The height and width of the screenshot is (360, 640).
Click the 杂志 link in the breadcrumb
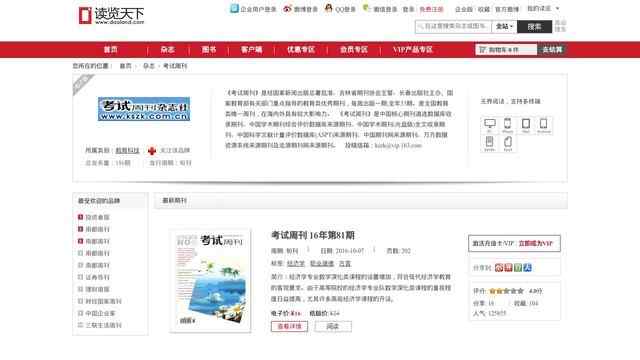click(149, 66)
